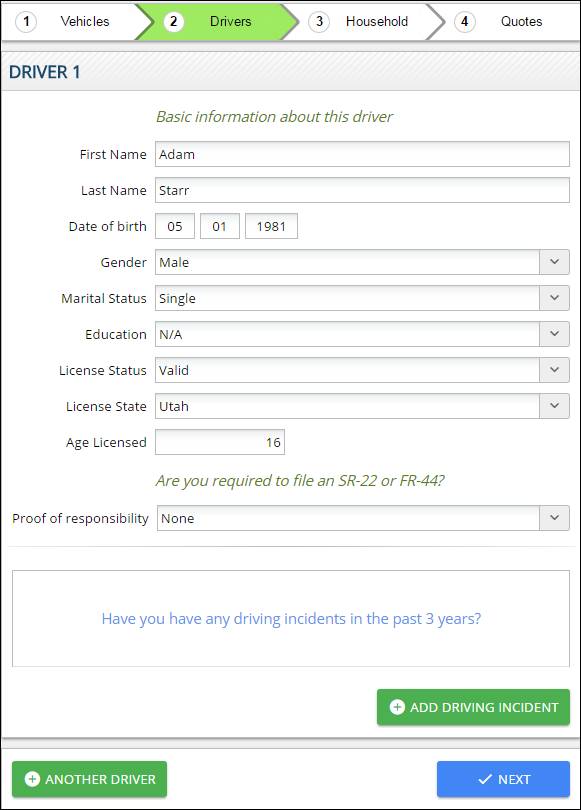The height and width of the screenshot is (810, 581).
Task: Expand the License Status dropdown
Action: point(554,370)
